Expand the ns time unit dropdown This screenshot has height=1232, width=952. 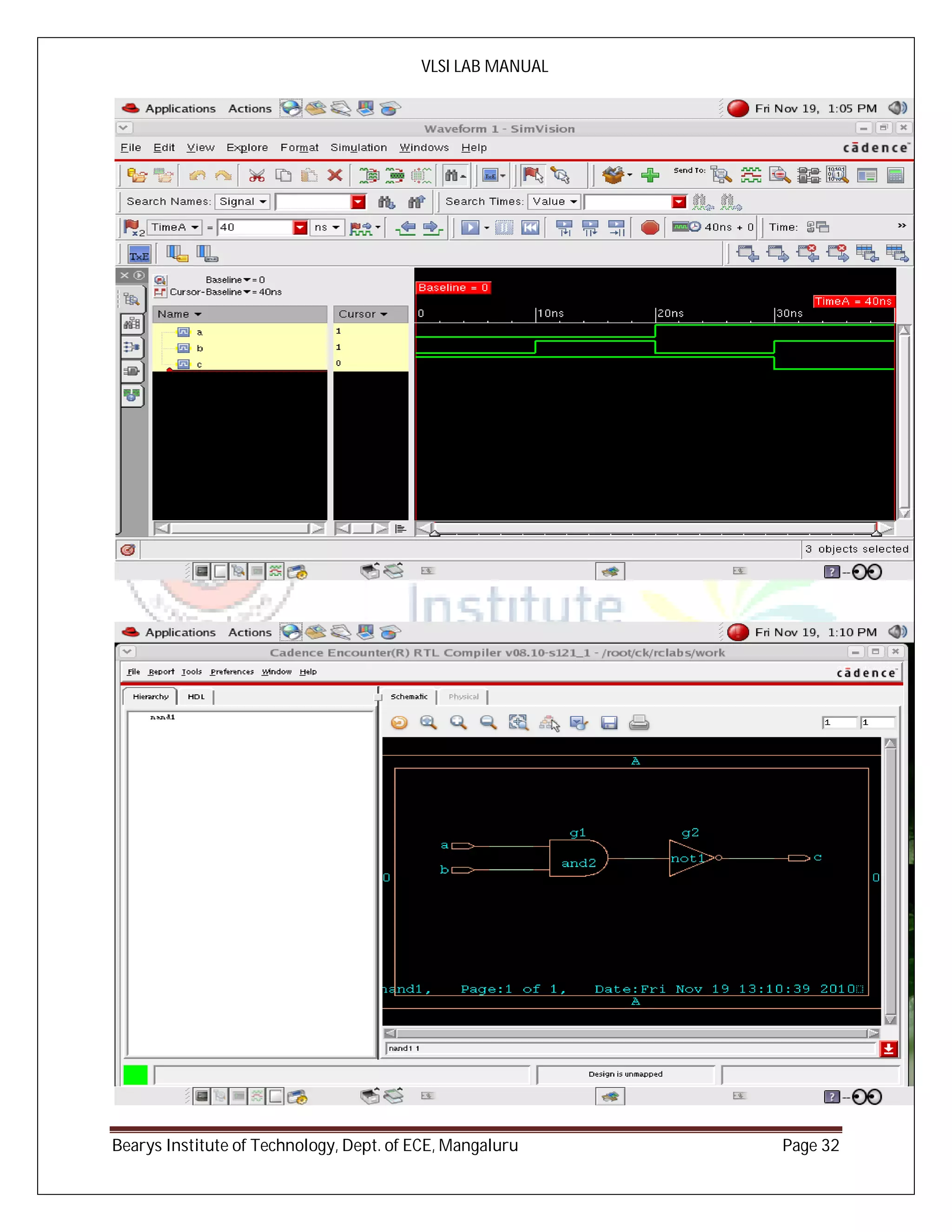(327, 227)
